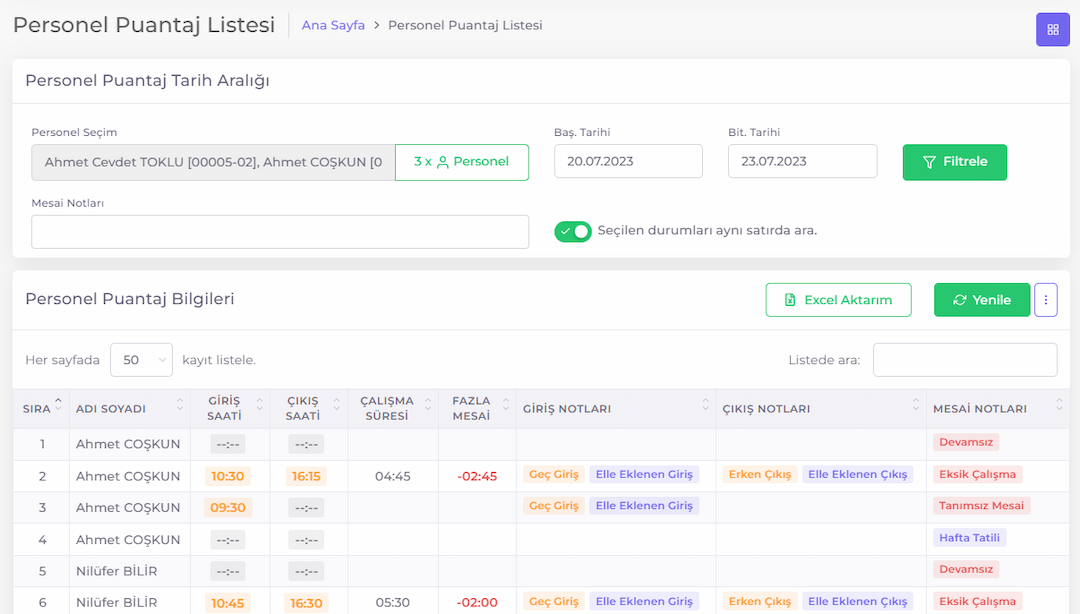This screenshot has width=1080, height=614.
Task: Click the Baş. Tarihi date field
Action: pyautogui.click(x=628, y=161)
